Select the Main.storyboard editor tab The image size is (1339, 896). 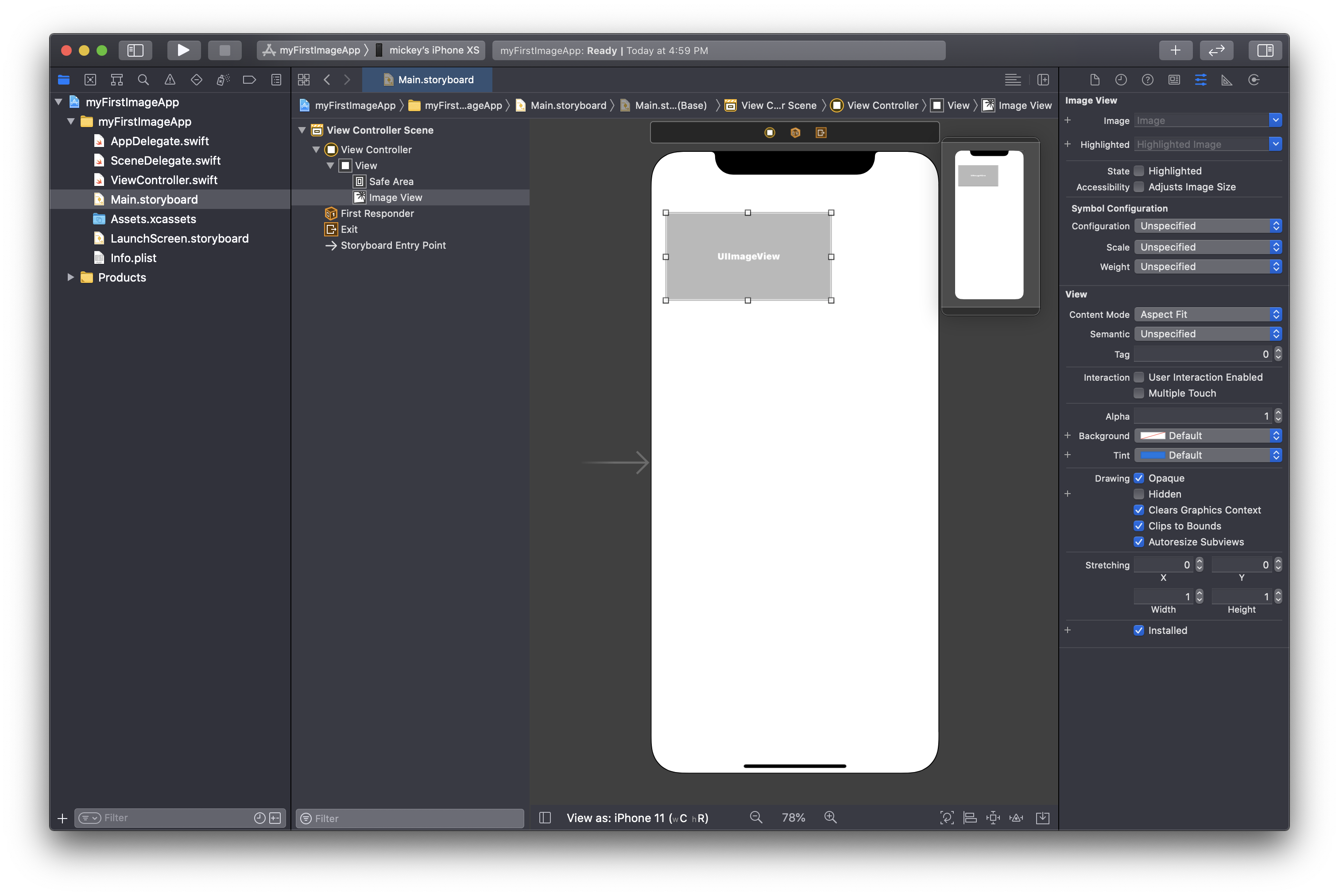pyautogui.click(x=427, y=80)
